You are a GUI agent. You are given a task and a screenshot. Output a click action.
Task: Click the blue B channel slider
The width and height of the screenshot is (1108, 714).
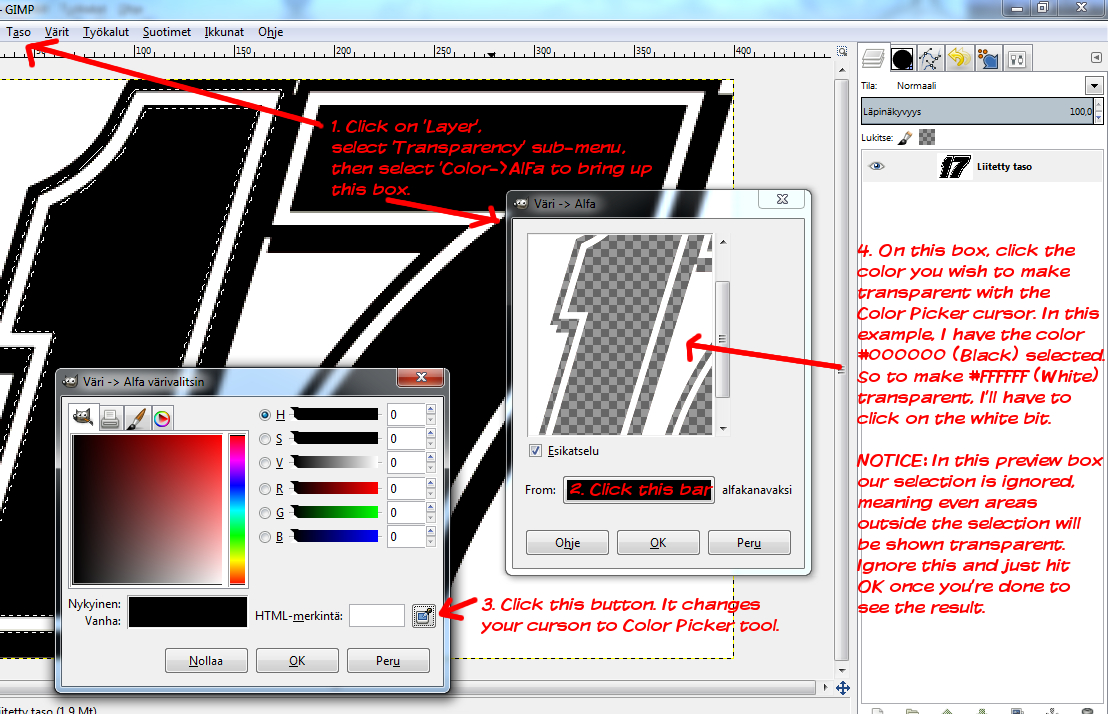tap(336, 537)
